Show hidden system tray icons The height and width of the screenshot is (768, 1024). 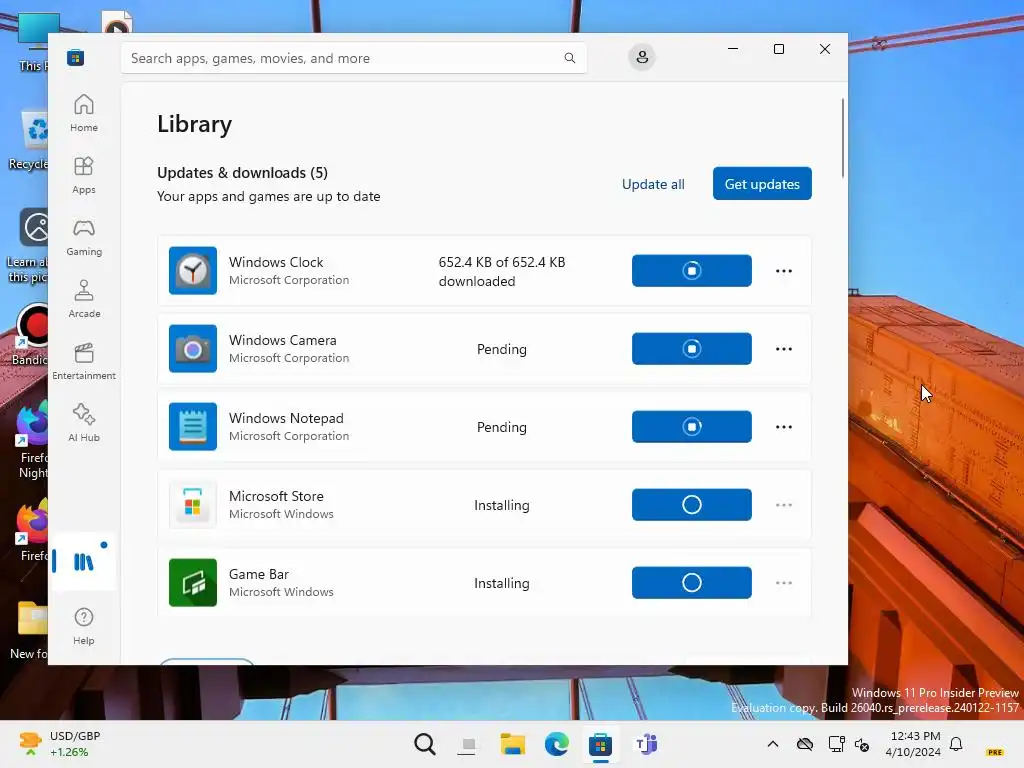(x=773, y=744)
